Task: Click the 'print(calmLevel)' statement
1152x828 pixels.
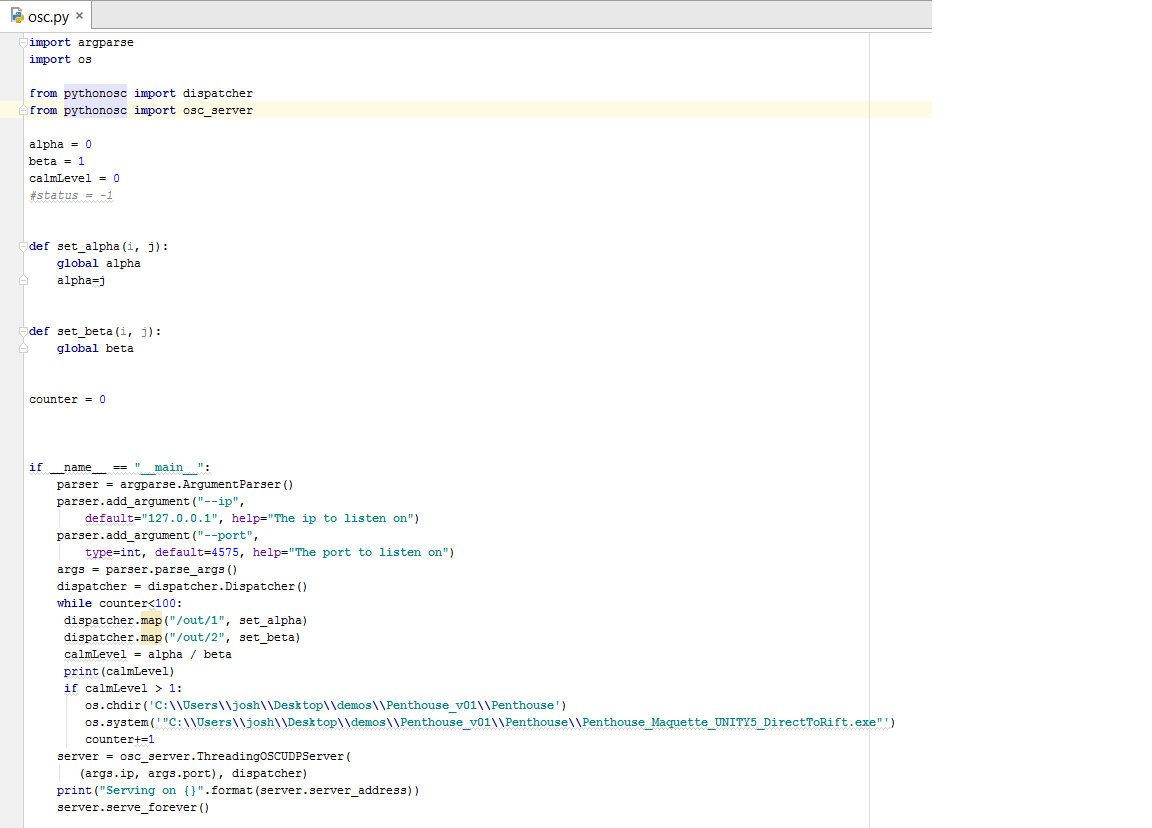Action: (119, 671)
